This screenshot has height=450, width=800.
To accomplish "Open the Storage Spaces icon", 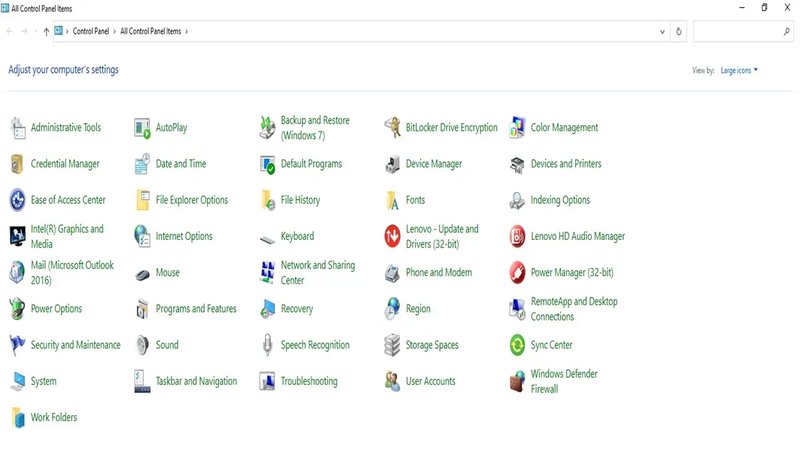I will (x=392, y=345).
